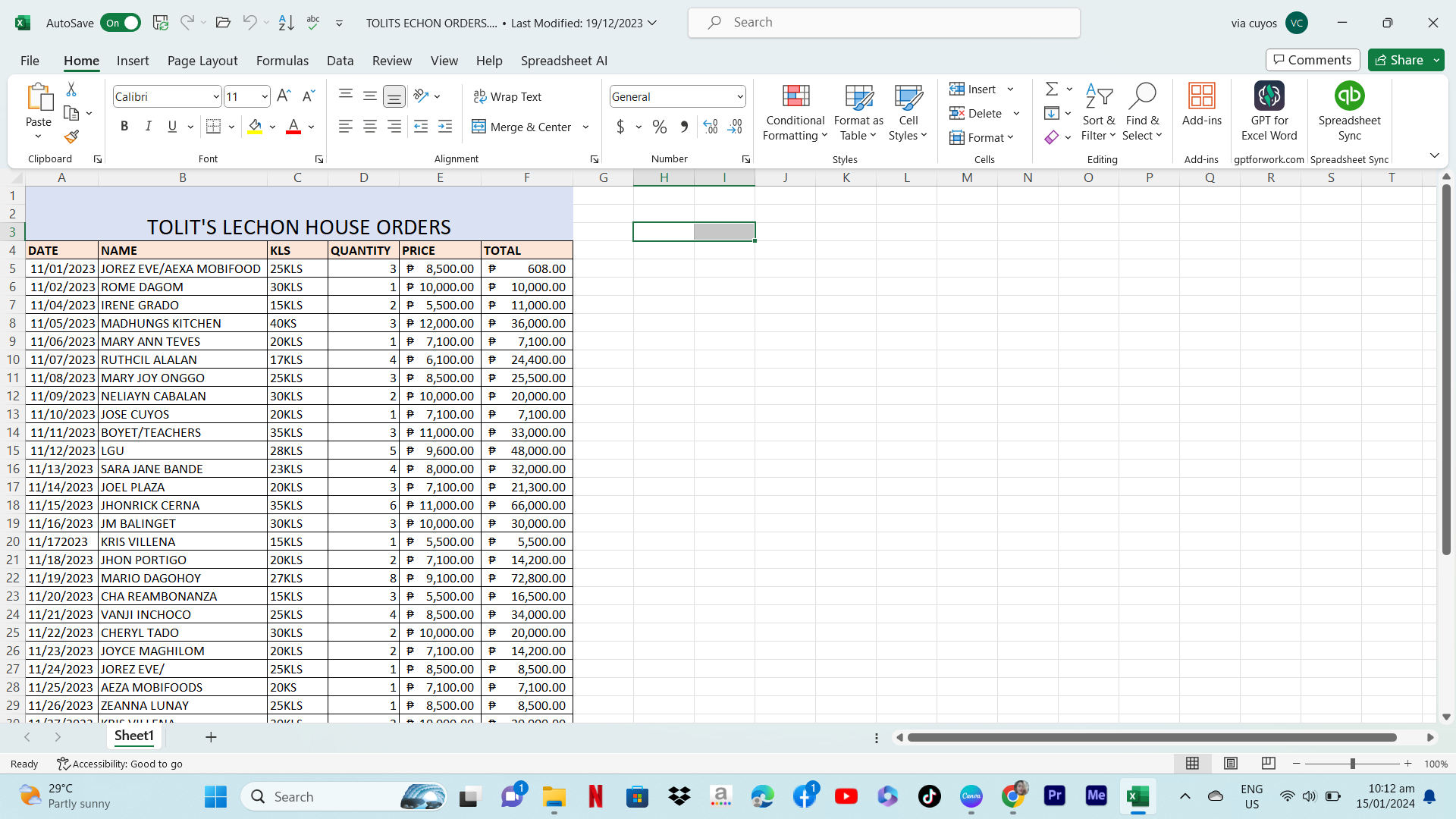
Task: Click the Increase Decimal icon
Action: tap(711, 127)
